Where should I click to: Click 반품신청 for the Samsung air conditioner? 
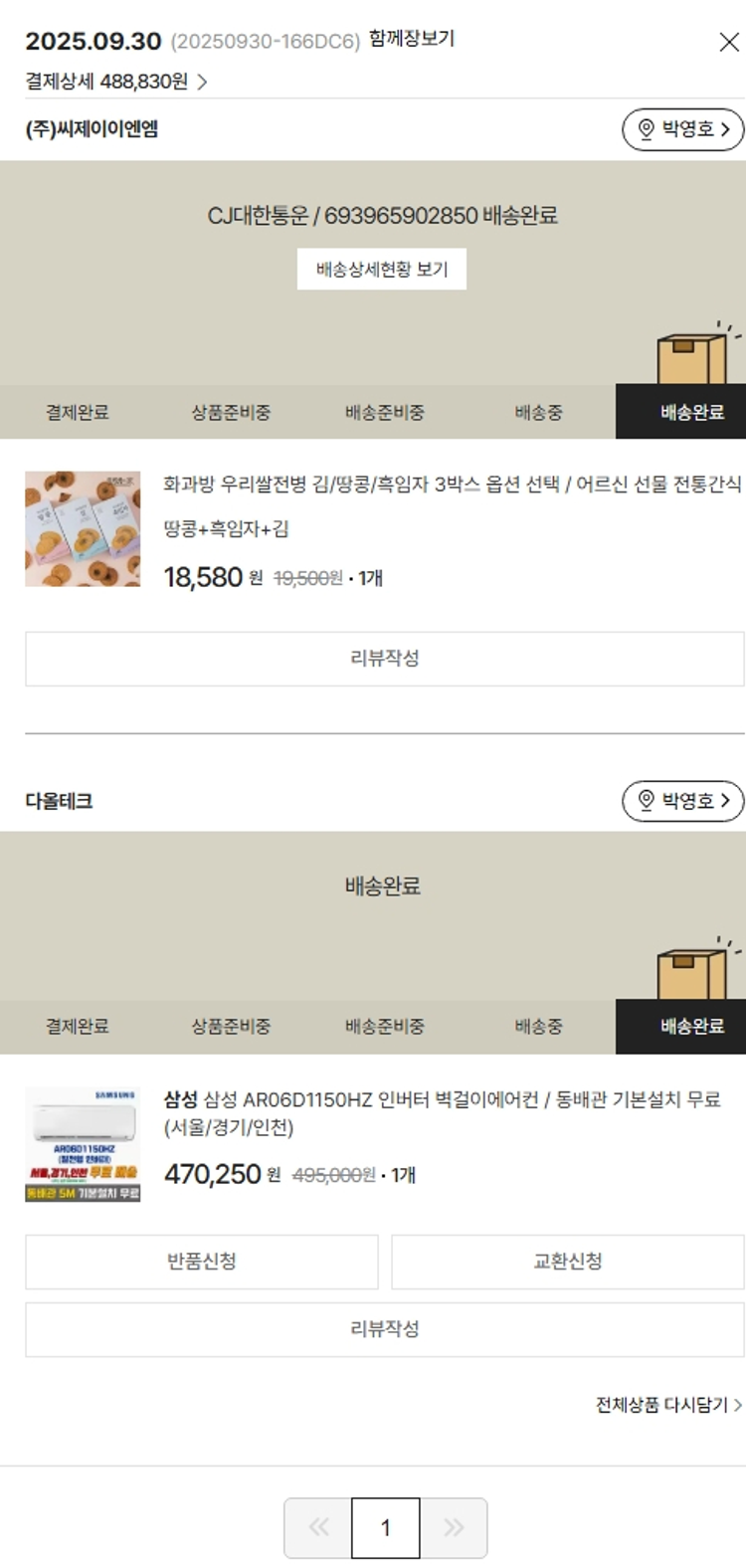pos(202,1262)
